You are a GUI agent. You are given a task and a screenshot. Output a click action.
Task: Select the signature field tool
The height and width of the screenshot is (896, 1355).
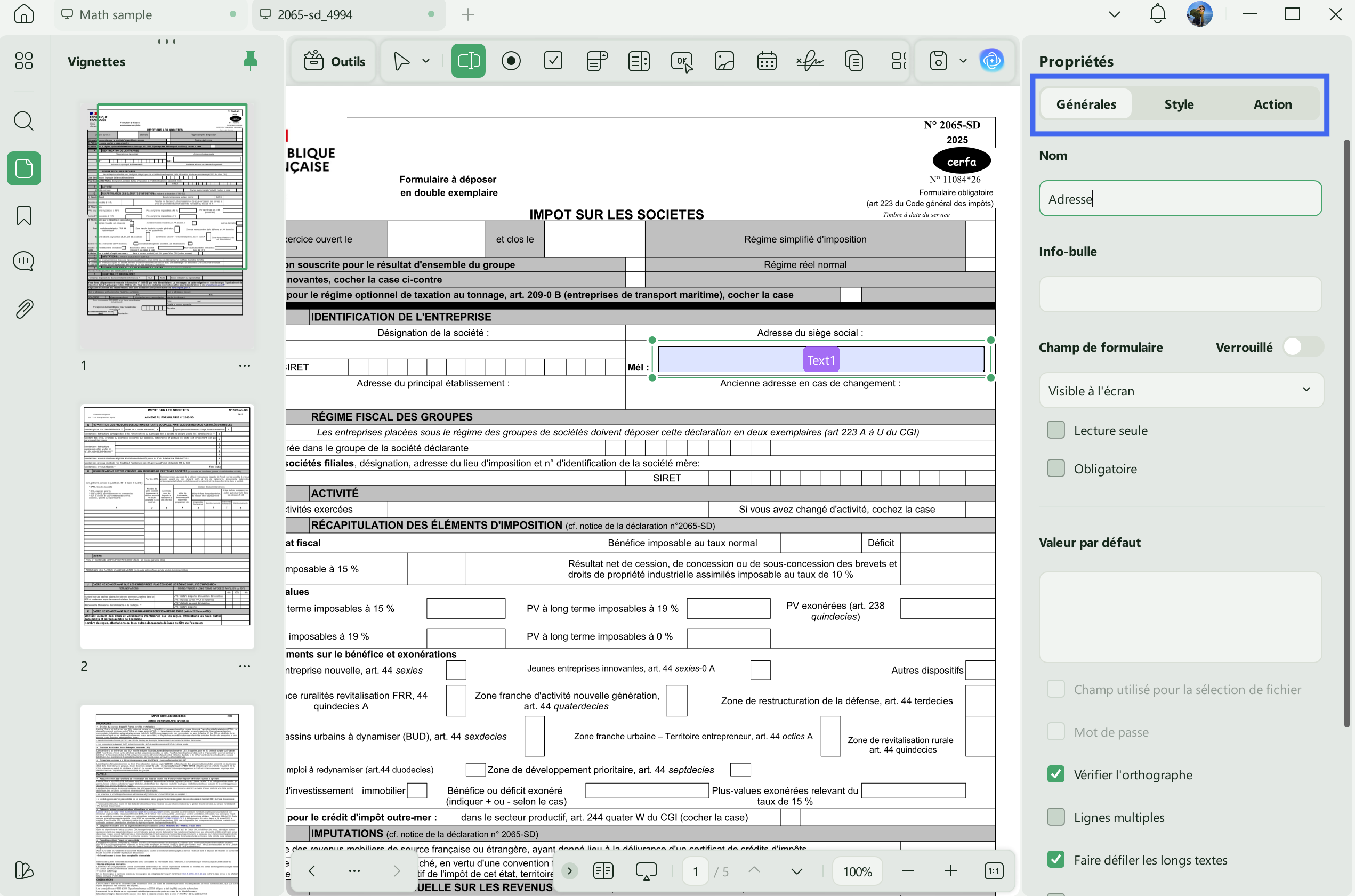pos(810,61)
